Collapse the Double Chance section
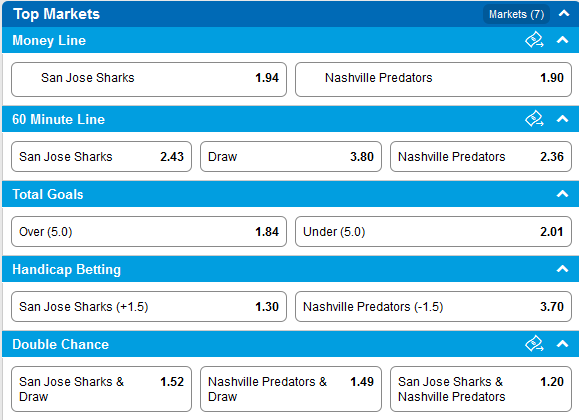 coord(562,344)
